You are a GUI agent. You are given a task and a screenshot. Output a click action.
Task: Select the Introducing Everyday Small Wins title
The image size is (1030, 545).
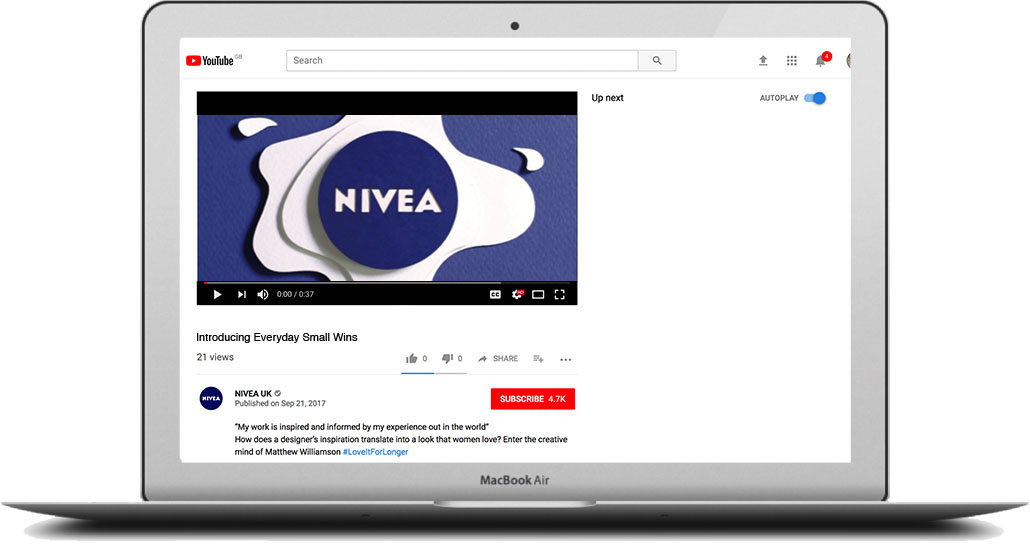point(277,337)
